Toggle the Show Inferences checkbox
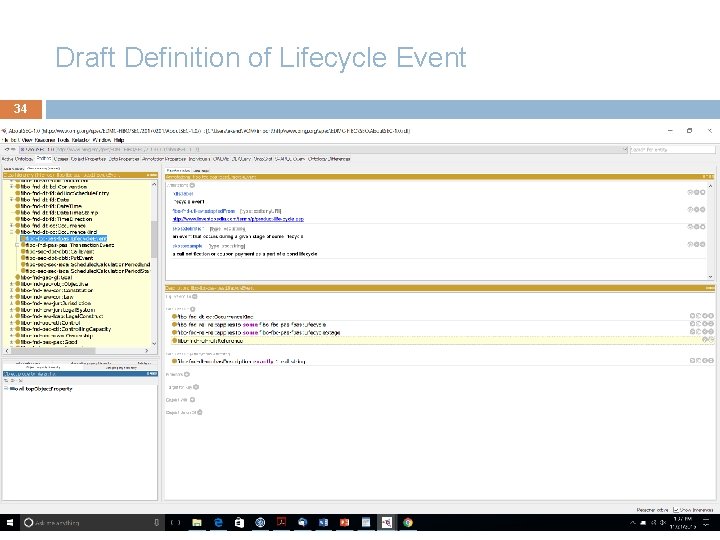This screenshot has width=720, height=540. click(675, 510)
